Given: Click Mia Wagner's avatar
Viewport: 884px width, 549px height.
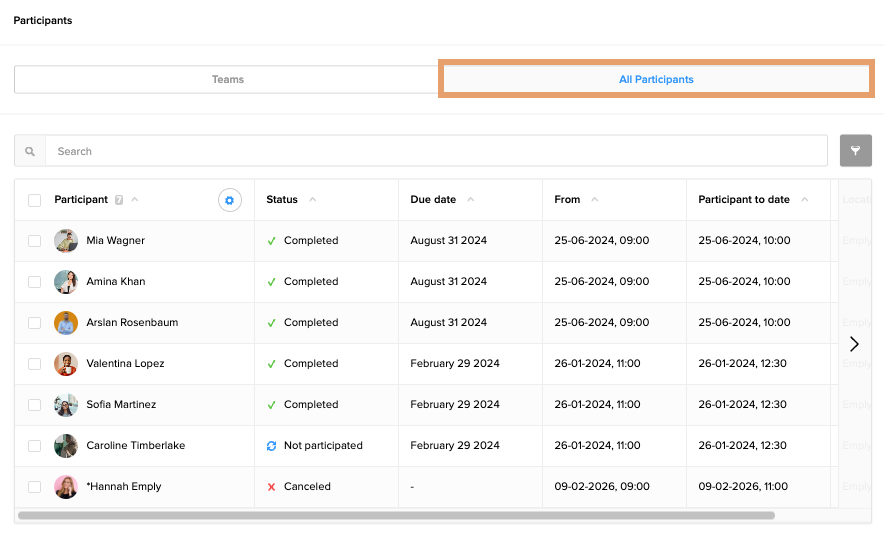Looking at the screenshot, I should pyautogui.click(x=66, y=241).
